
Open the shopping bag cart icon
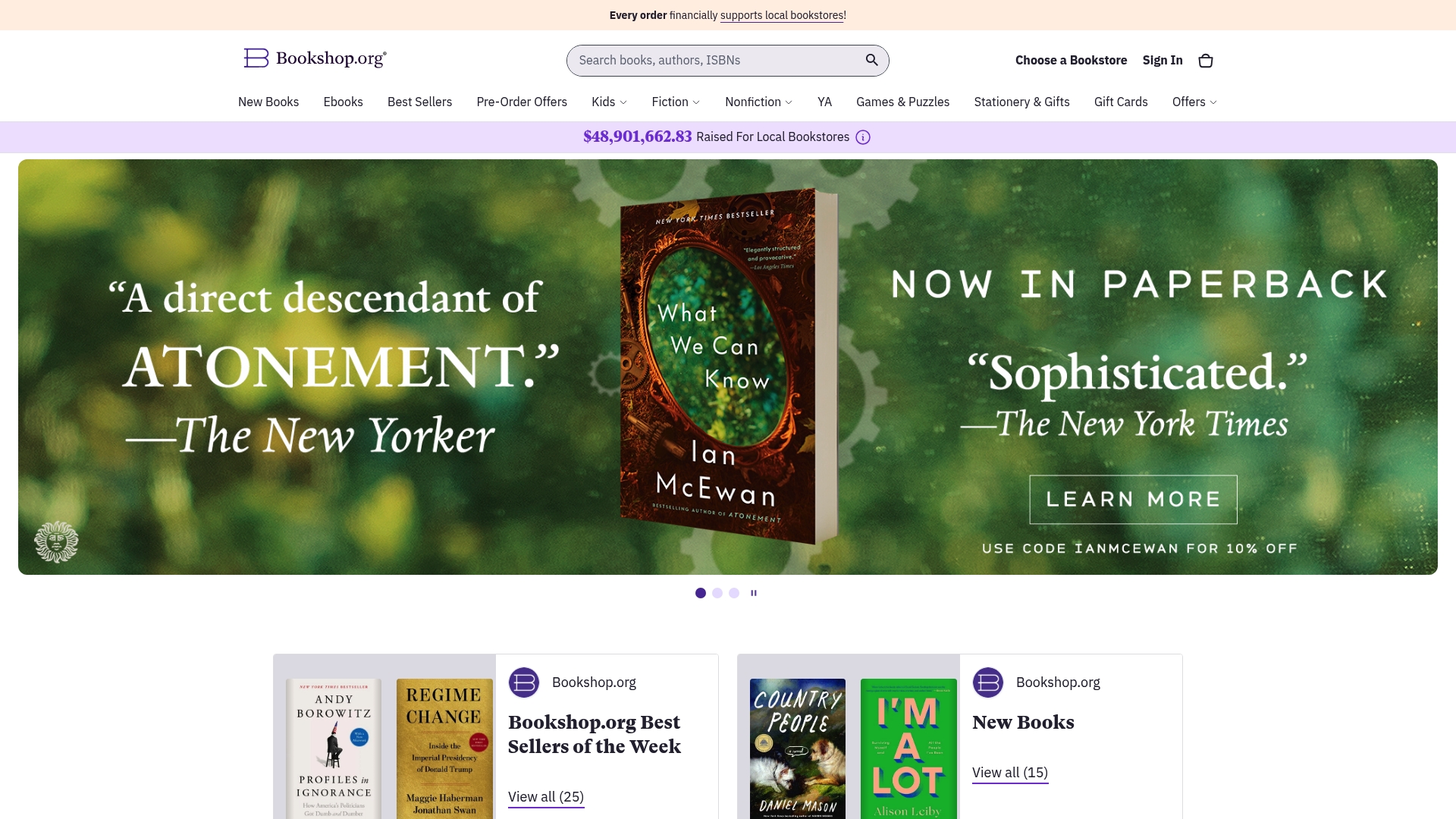click(x=1206, y=61)
